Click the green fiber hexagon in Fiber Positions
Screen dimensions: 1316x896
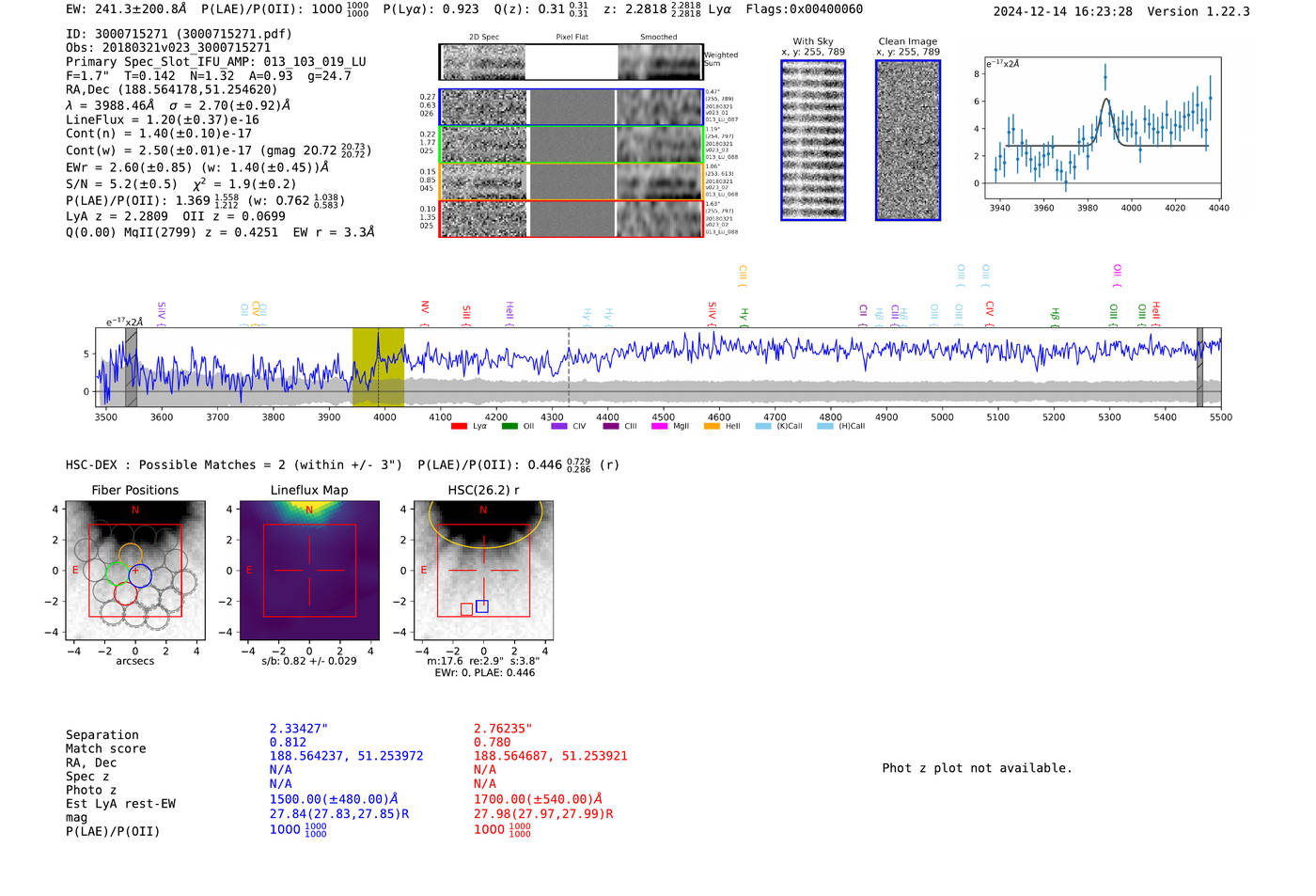pyautogui.click(x=117, y=573)
